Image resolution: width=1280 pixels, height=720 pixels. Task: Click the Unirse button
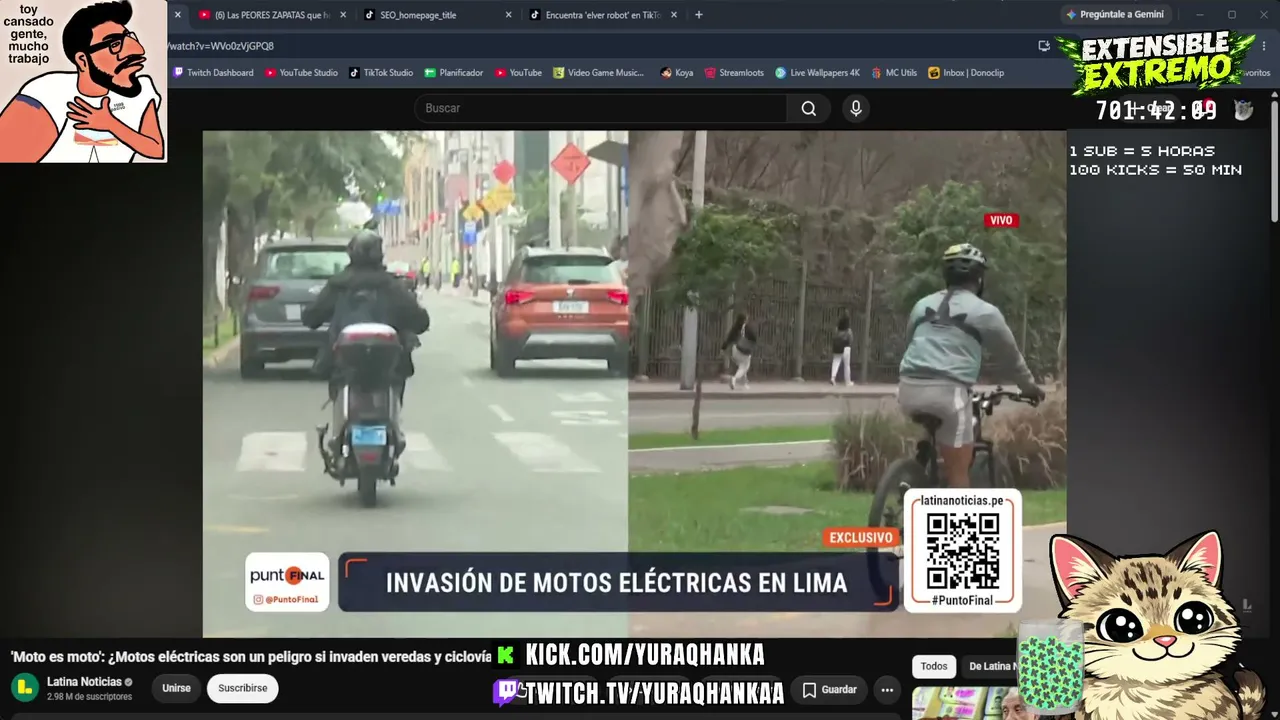point(176,689)
